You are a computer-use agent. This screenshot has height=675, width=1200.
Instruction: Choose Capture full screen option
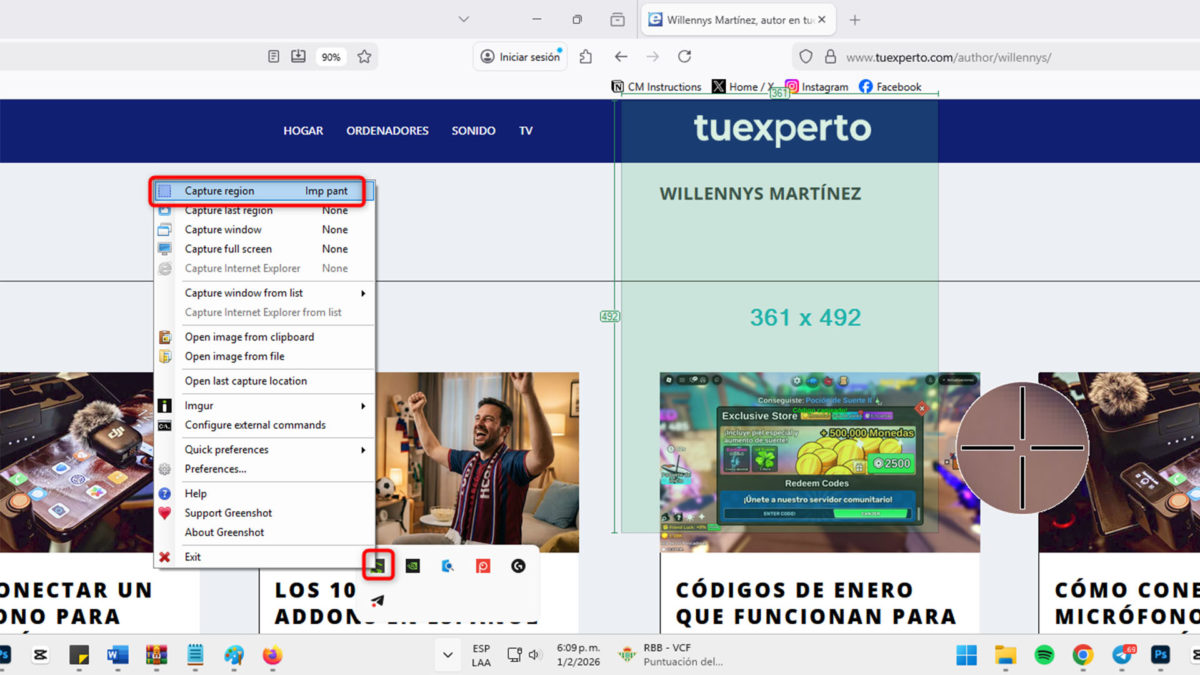click(x=264, y=249)
